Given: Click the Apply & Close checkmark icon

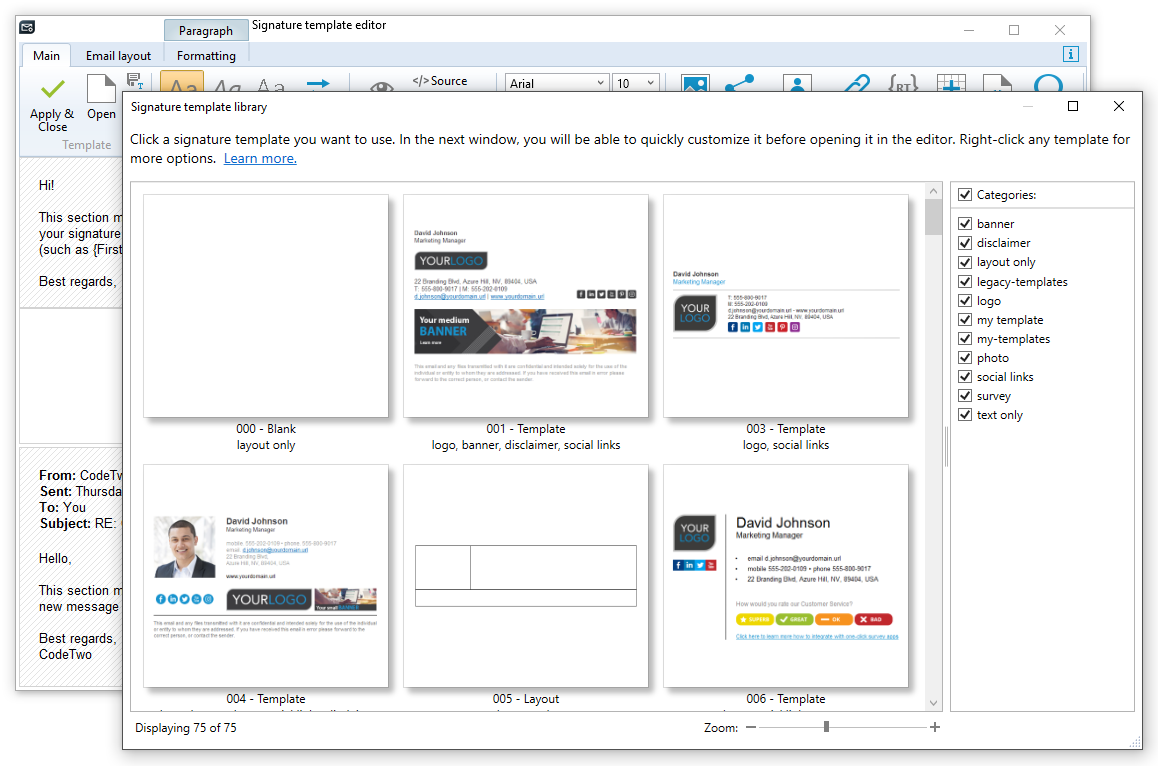Looking at the screenshot, I should pos(52,89).
